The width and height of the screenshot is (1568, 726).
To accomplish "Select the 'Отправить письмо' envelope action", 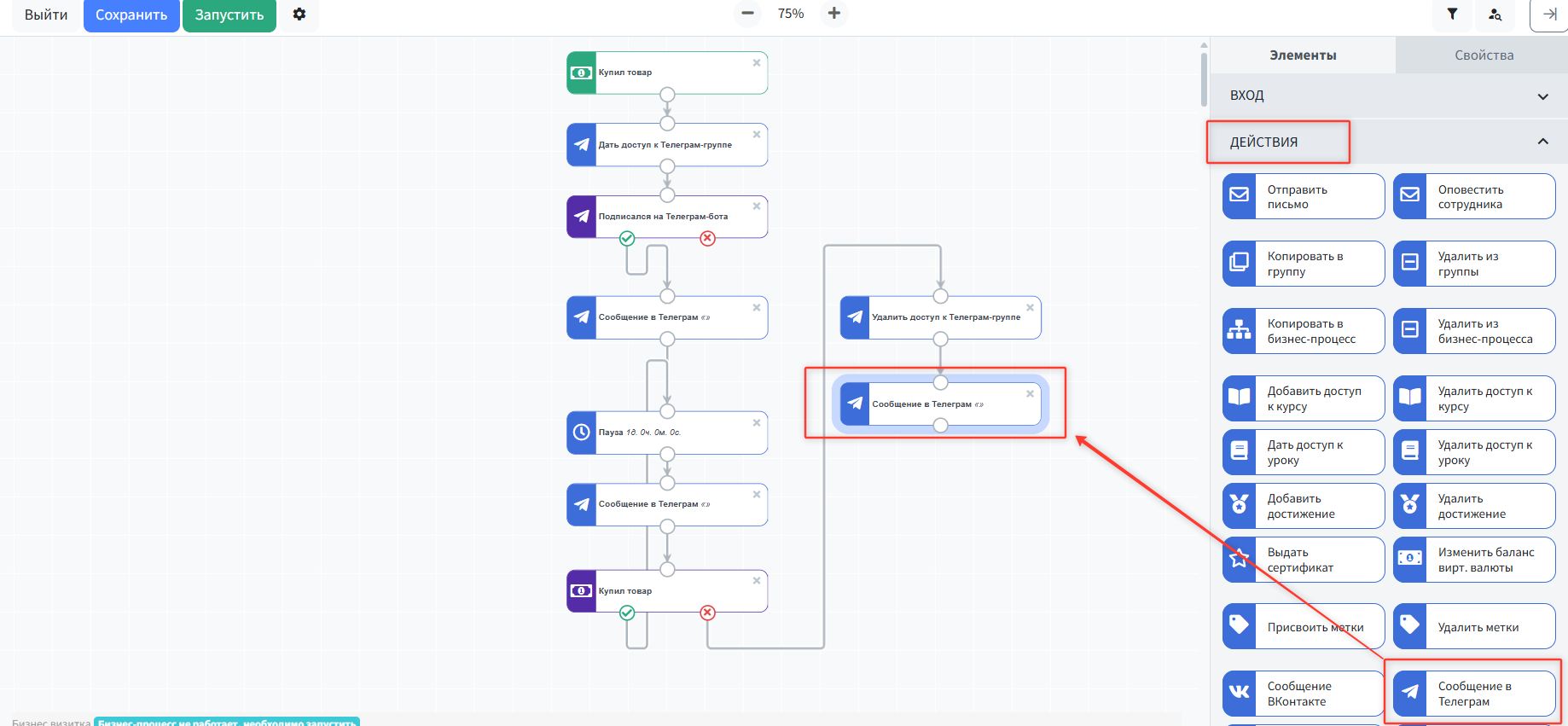I will click(1303, 197).
